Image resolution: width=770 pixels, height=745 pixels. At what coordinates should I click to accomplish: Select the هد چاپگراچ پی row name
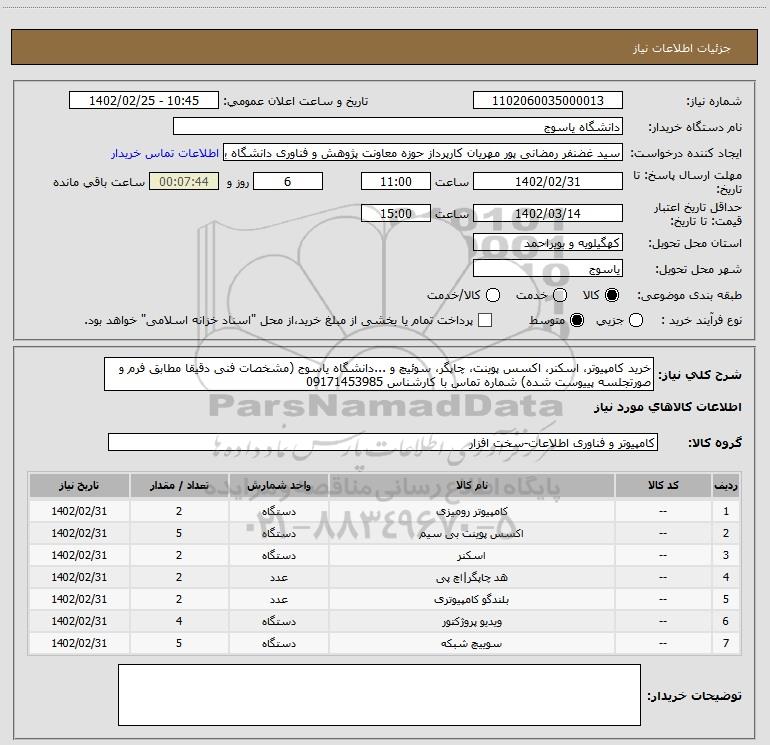point(471,578)
